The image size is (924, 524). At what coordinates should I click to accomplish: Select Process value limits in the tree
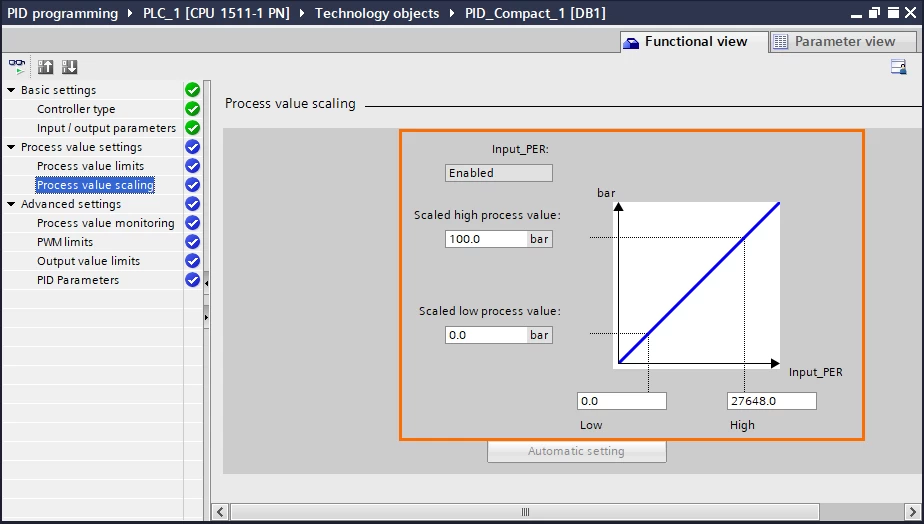click(90, 166)
